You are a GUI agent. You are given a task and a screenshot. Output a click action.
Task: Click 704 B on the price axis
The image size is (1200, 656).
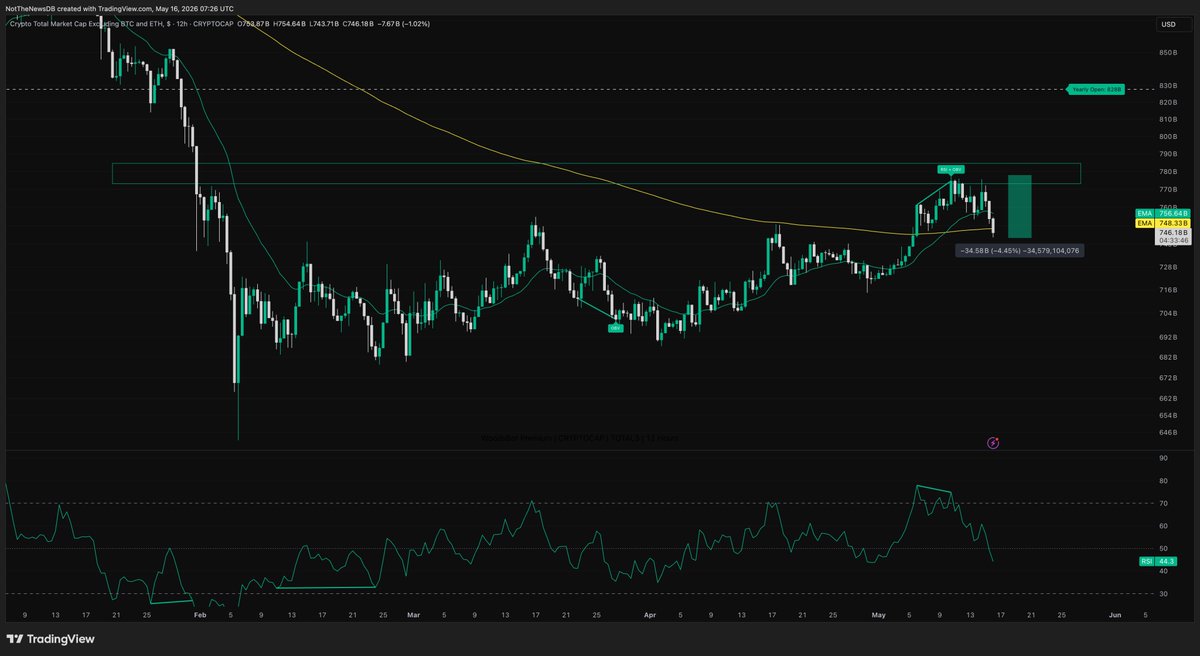(x=1168, y=313)
